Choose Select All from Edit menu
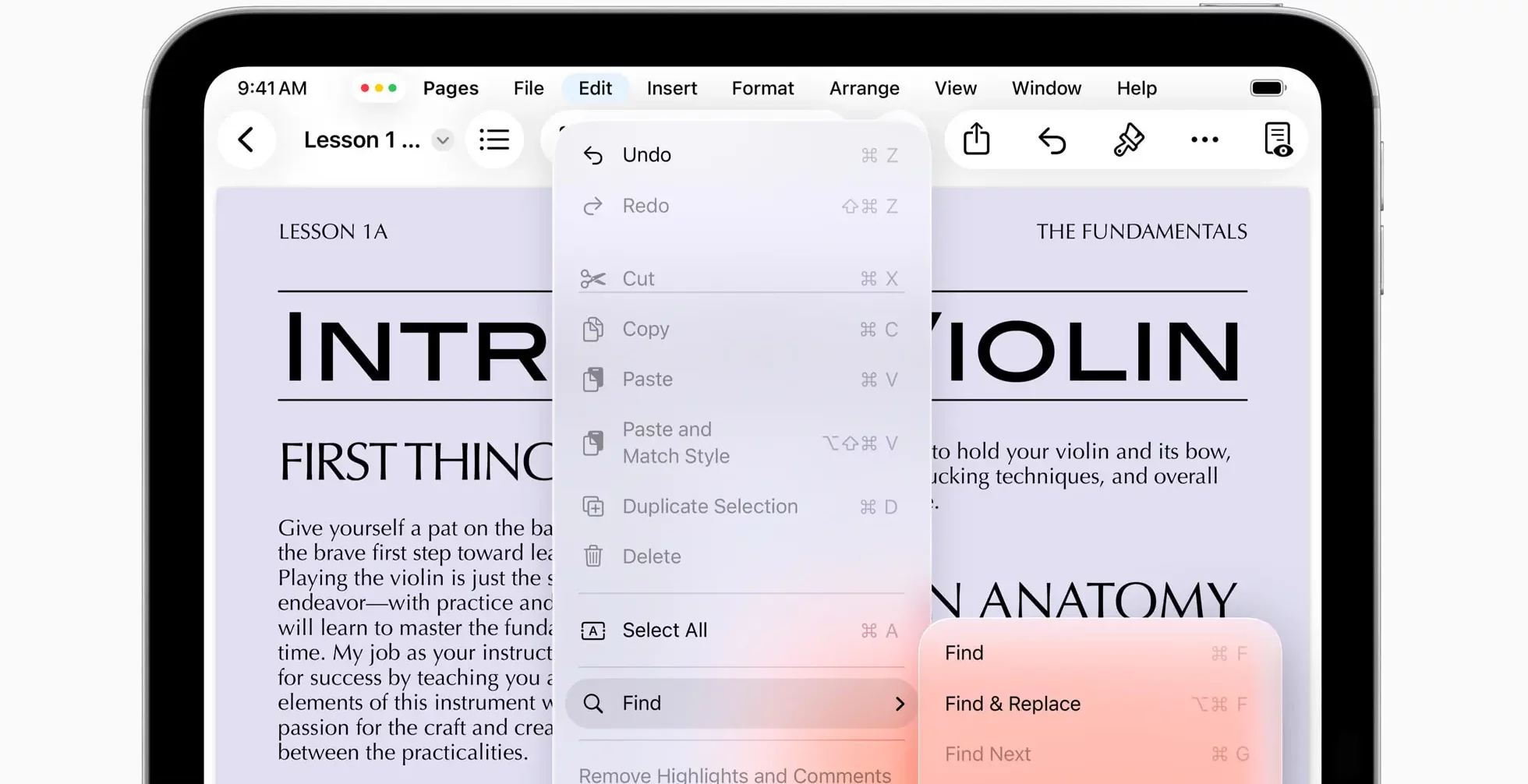Viewport: 1528px width, 784px height. [664, 630]
